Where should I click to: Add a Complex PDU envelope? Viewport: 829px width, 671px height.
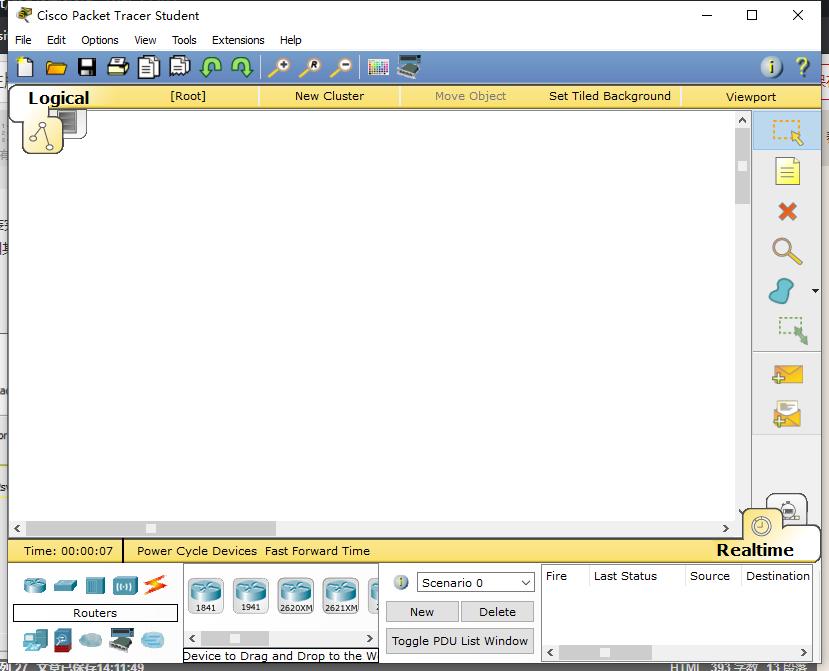787,413
